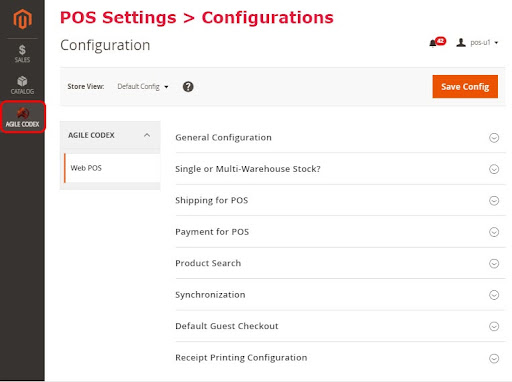View notifications via the bell icon
Screen dimensions: 512x382
point(437,42)
